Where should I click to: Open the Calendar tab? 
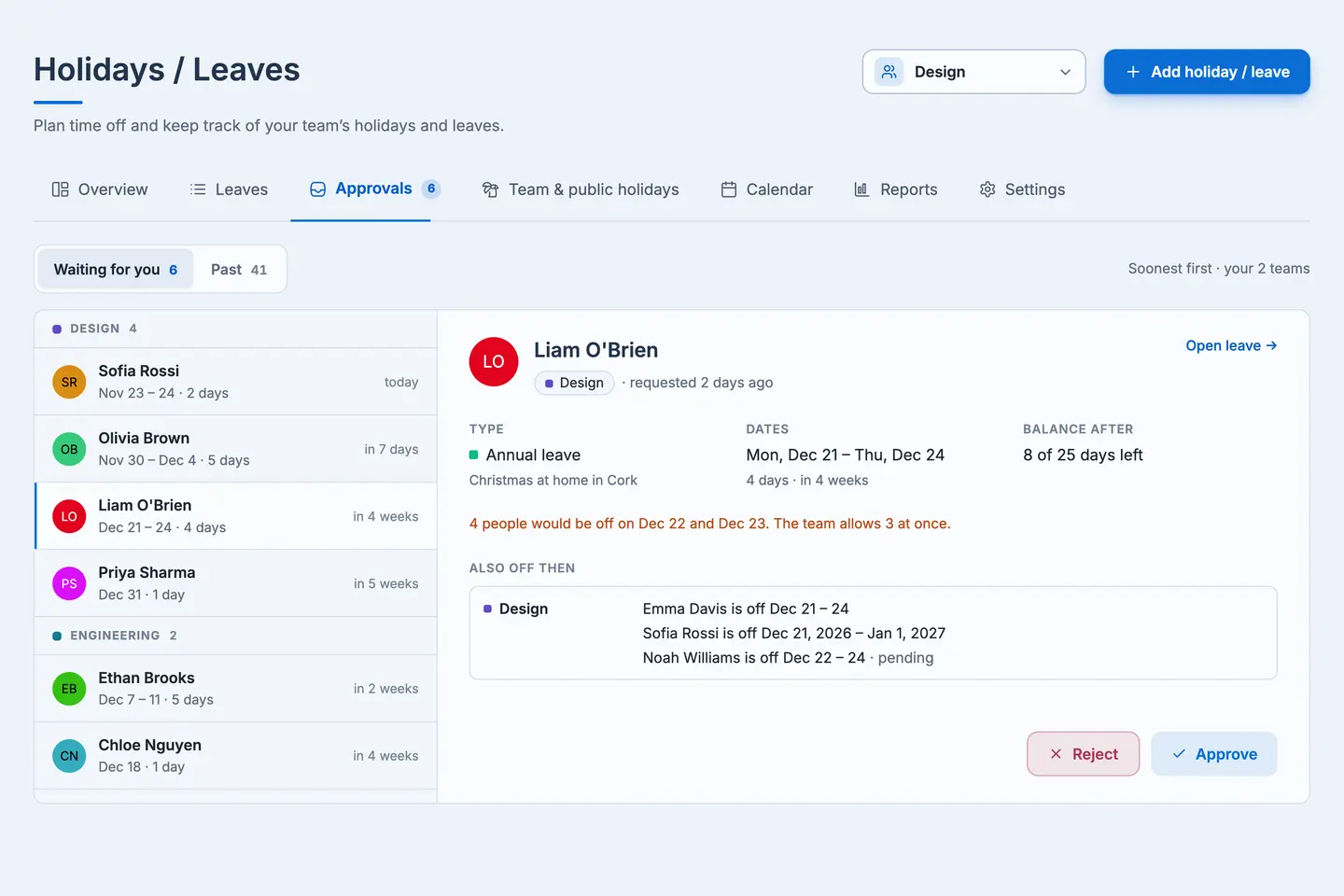click(767, 189)
